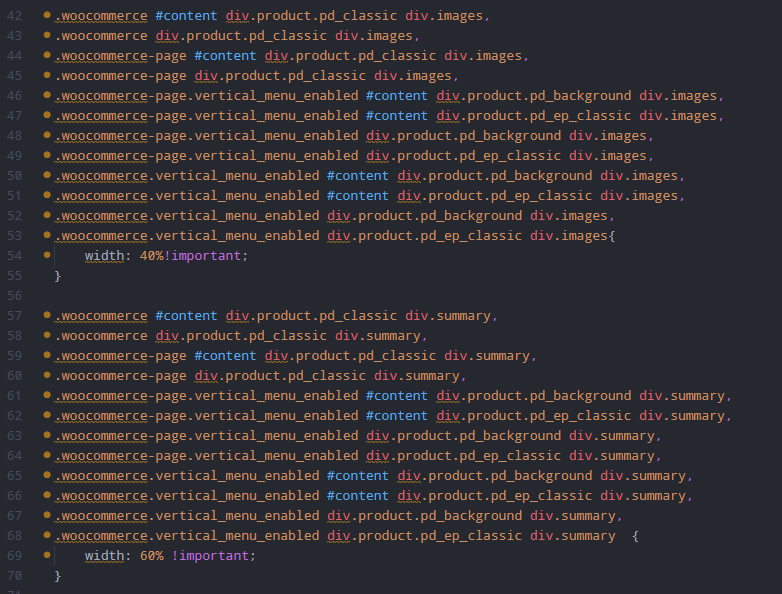782x594 pixels.
Task: Click the gutter marker on line 42
Action: (x=46, y=17)
